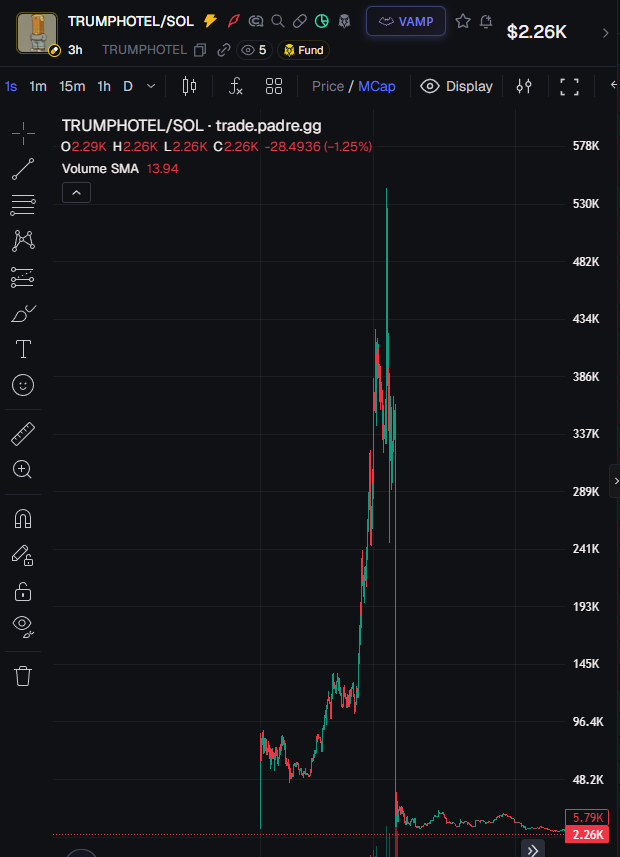620x857 pixels.
Task: Select the 1m timeframe
Action: [x=38, y=86]
